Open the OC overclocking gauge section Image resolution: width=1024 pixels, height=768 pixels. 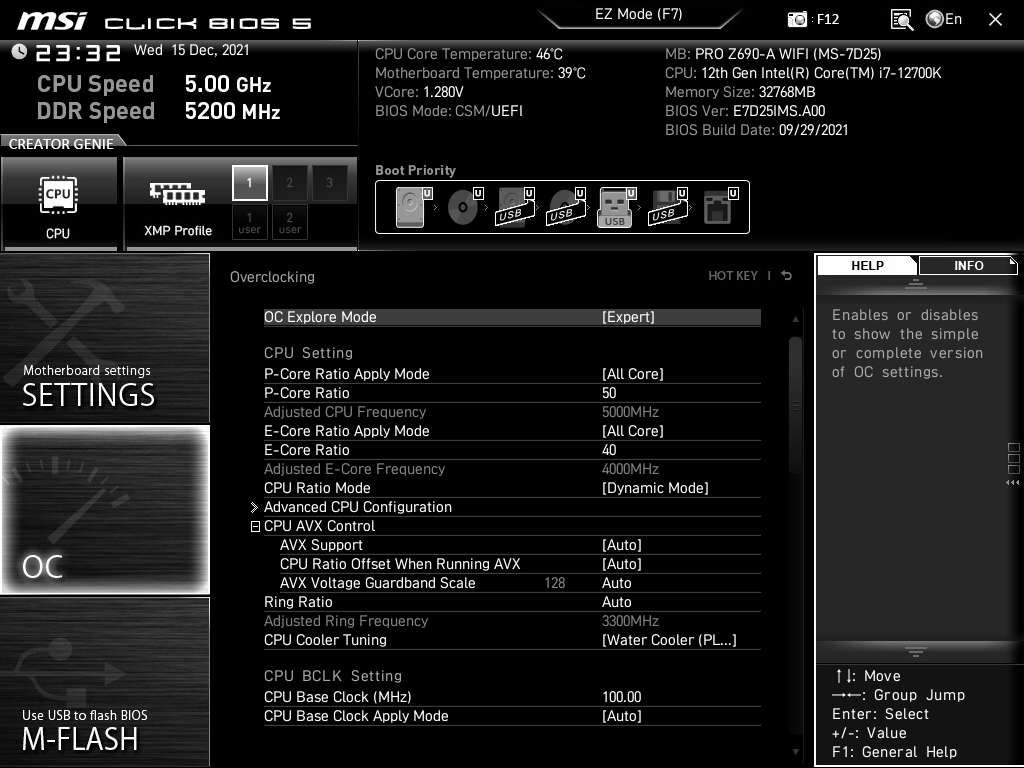click(x=104, y=510)
